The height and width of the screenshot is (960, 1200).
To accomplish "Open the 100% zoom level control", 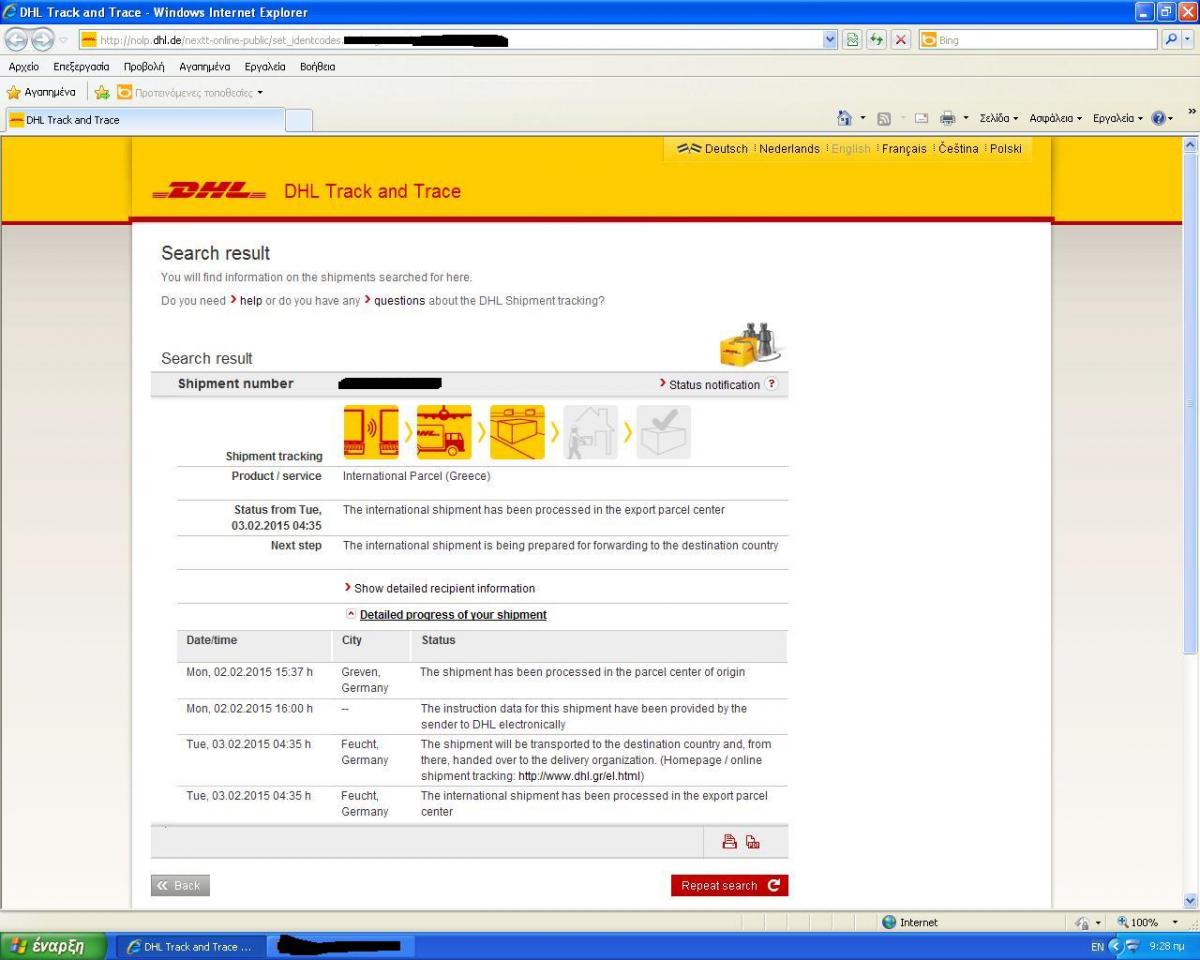I will (x=1146, y=922).
